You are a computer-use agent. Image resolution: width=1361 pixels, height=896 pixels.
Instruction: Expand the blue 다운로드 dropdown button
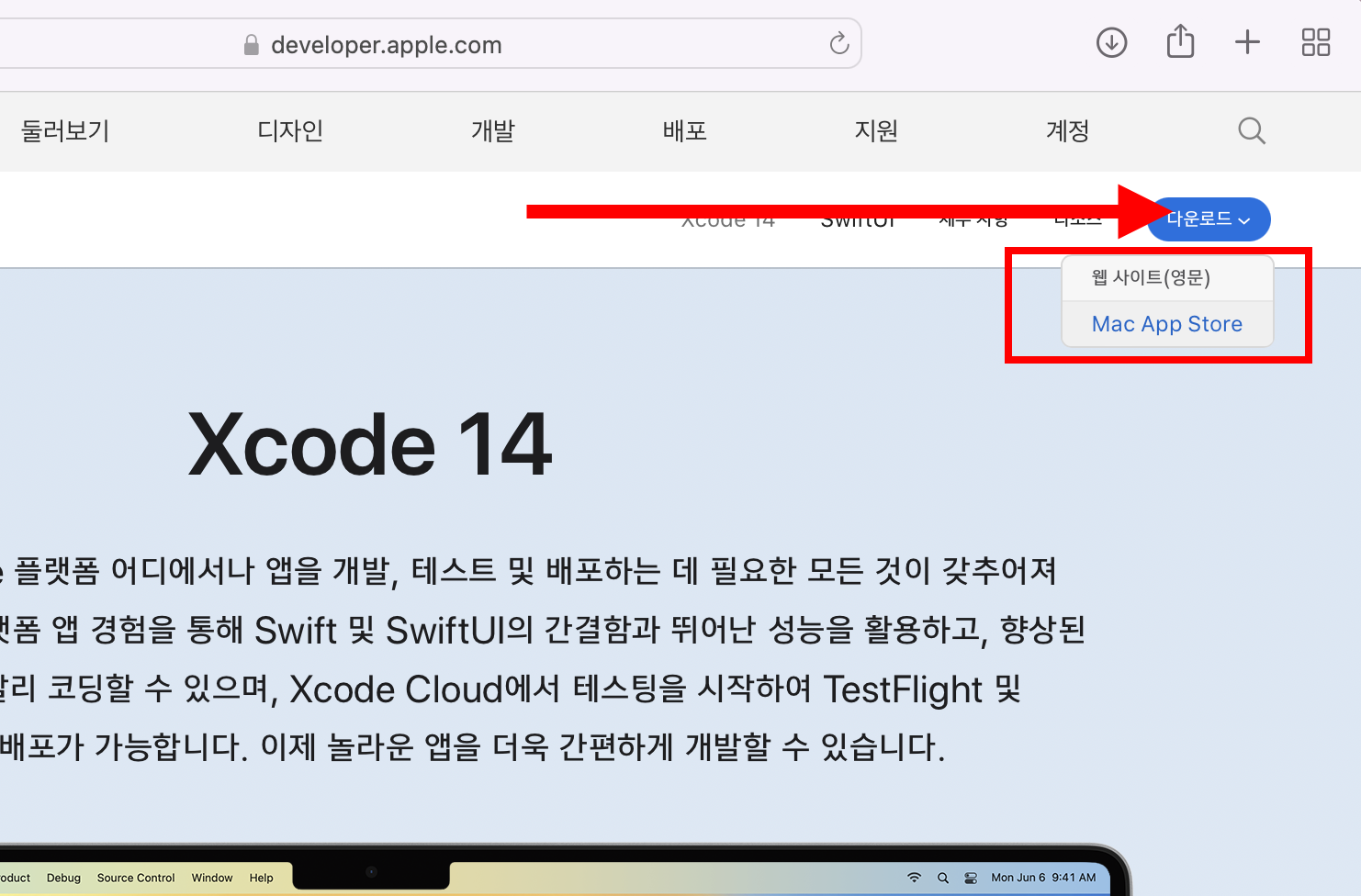pos(1209,219)
